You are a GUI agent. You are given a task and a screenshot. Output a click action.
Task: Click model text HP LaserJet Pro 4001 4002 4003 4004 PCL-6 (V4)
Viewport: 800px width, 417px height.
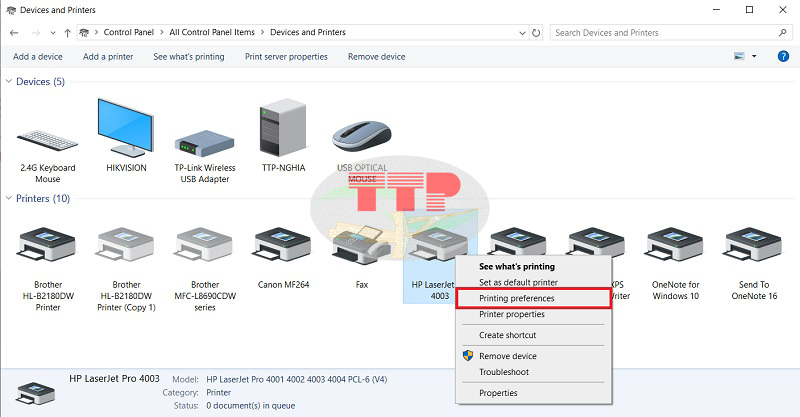point(296,379)
